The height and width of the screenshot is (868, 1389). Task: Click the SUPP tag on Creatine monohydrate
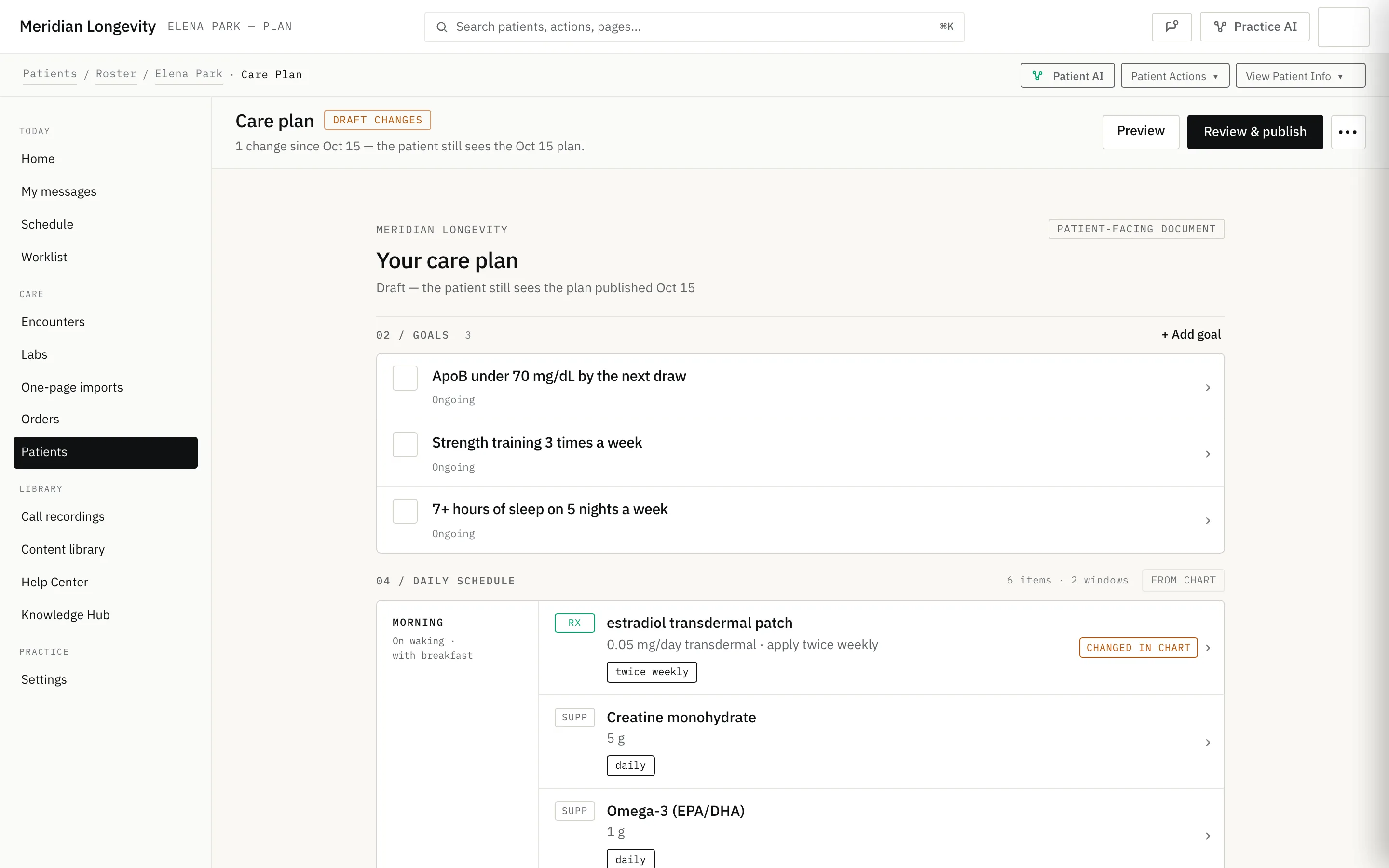click(x=574, y=718)
